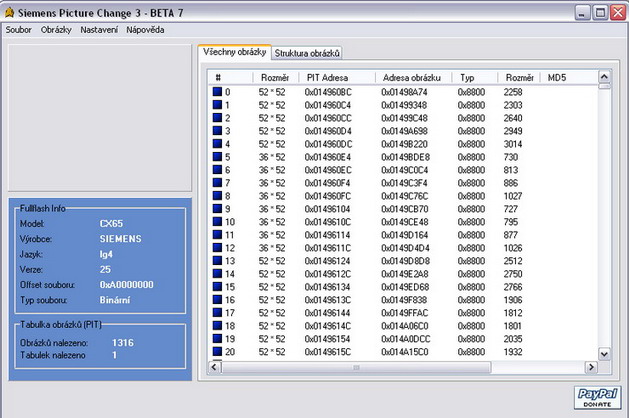
Task: Click size value 2750
Action: (513, 274)
